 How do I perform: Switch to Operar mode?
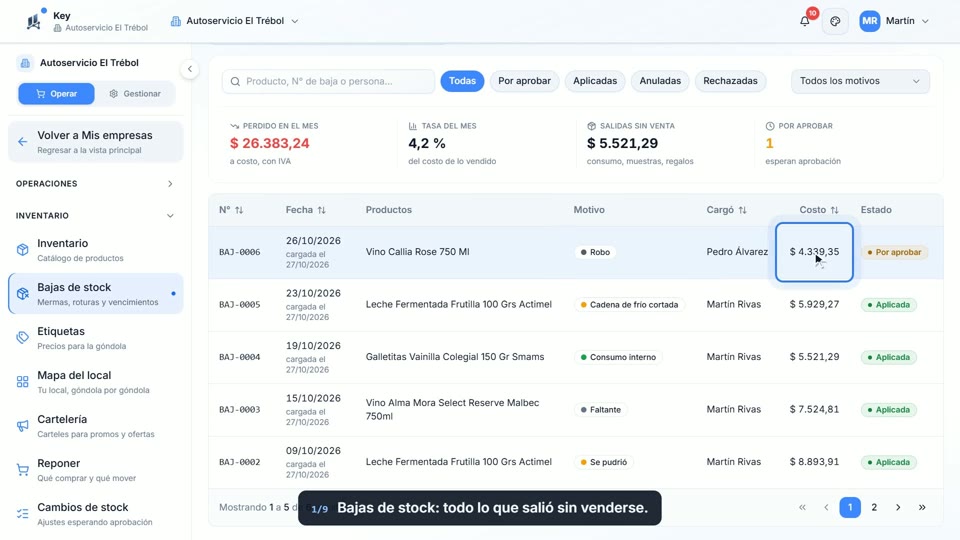click(56, 94)
